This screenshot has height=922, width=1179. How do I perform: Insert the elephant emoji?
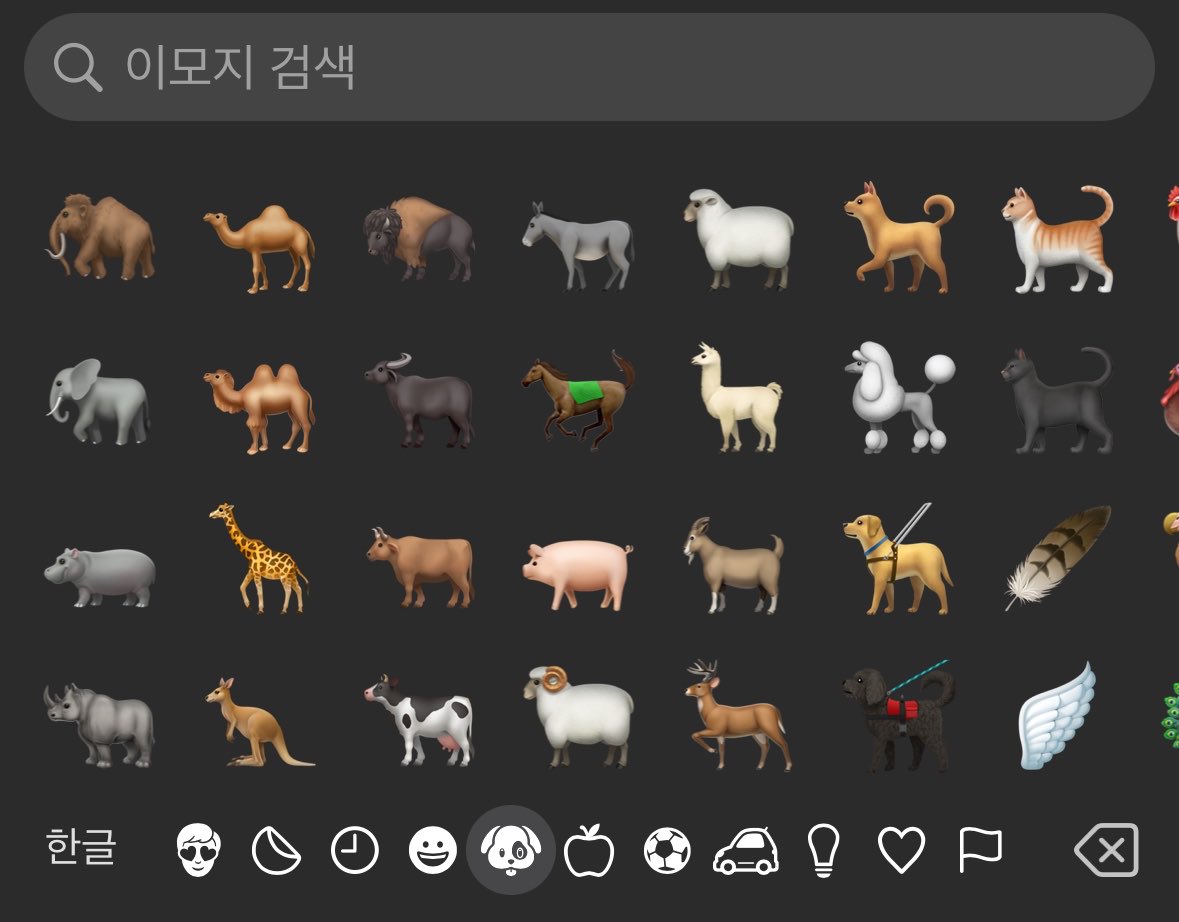99,402
